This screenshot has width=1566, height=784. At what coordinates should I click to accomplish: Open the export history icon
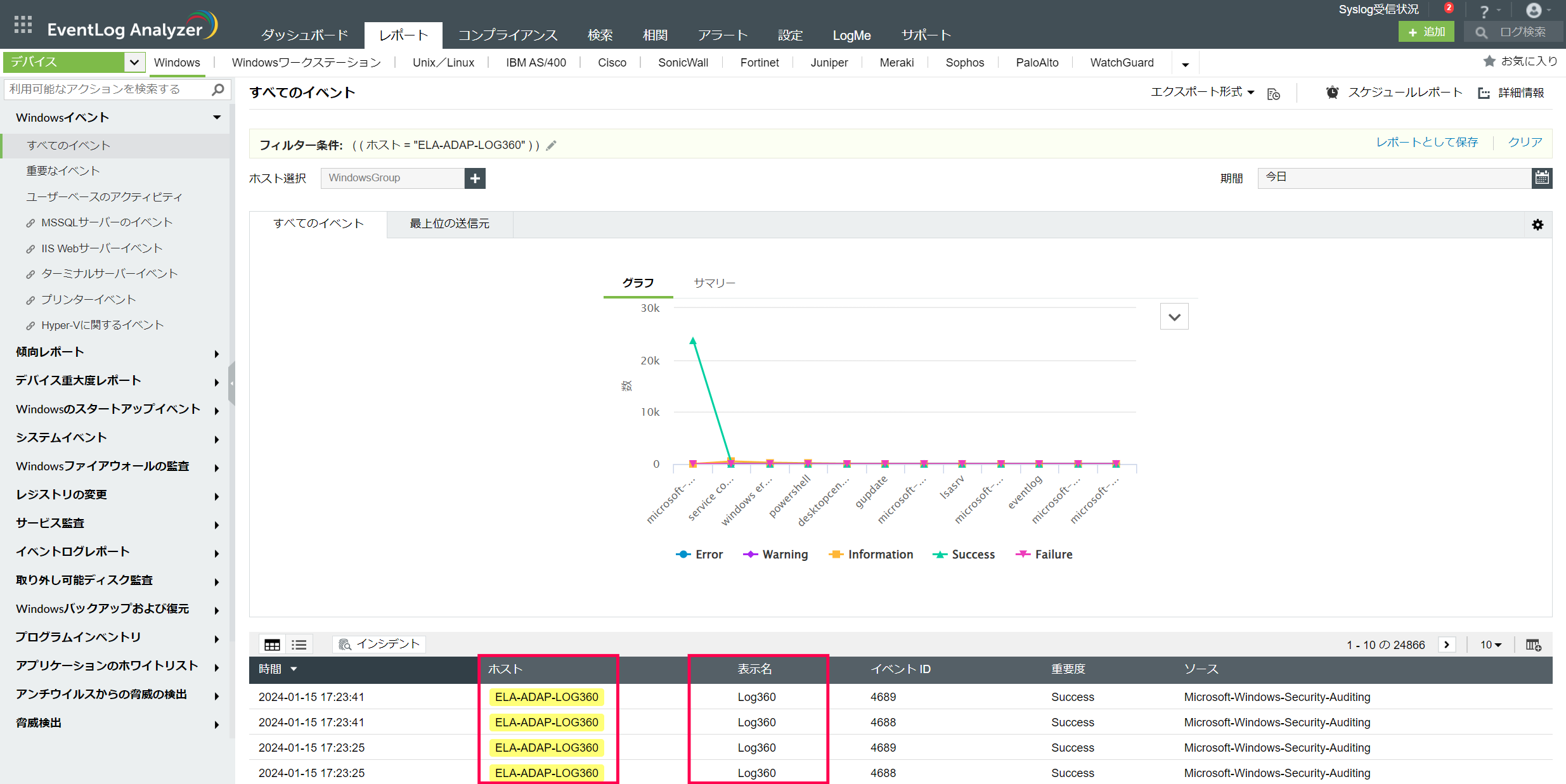(1274, 94)
